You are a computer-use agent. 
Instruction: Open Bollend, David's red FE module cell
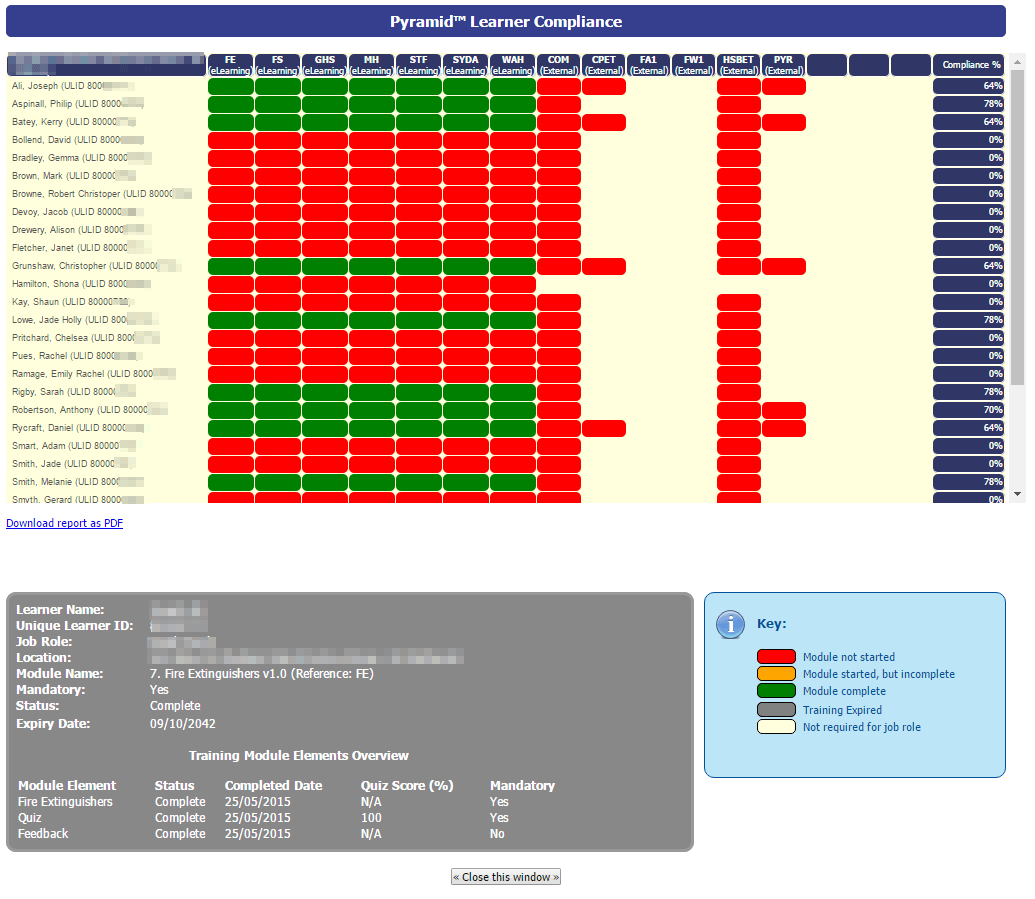pyautogui.click(x=231, y=140)
